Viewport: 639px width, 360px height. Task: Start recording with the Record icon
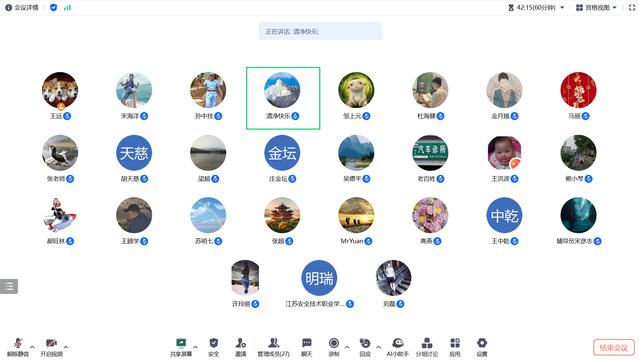tap(334, 347)
